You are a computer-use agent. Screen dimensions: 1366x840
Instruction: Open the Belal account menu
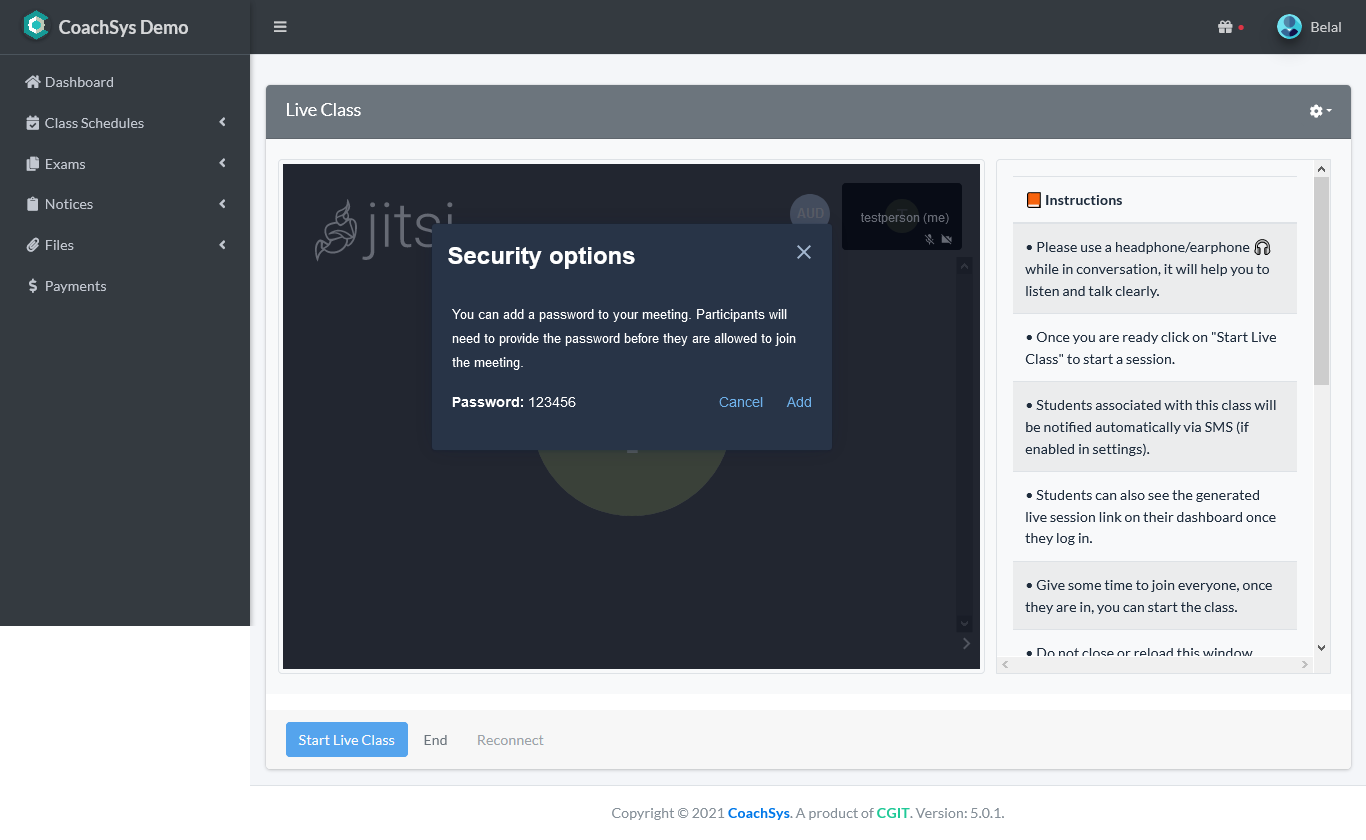[1310, 27]
